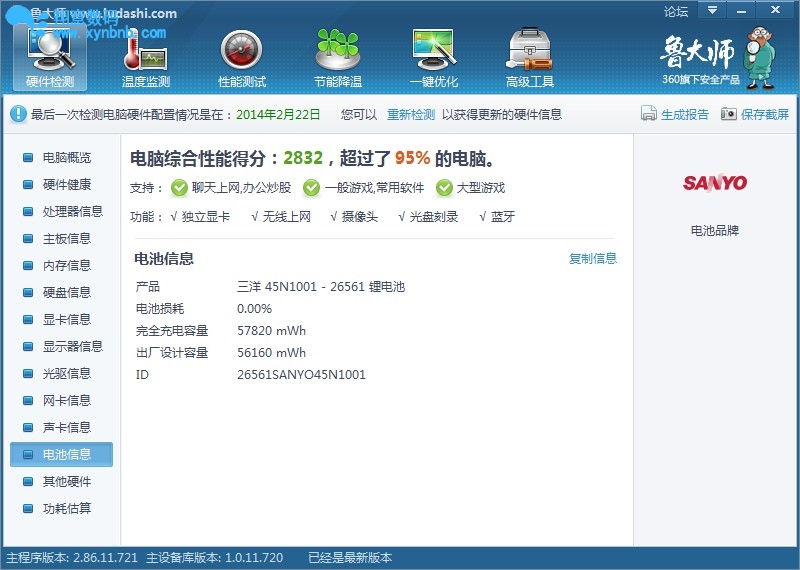Open 显卡信息 from the sidebar

[x=66, y=320]
